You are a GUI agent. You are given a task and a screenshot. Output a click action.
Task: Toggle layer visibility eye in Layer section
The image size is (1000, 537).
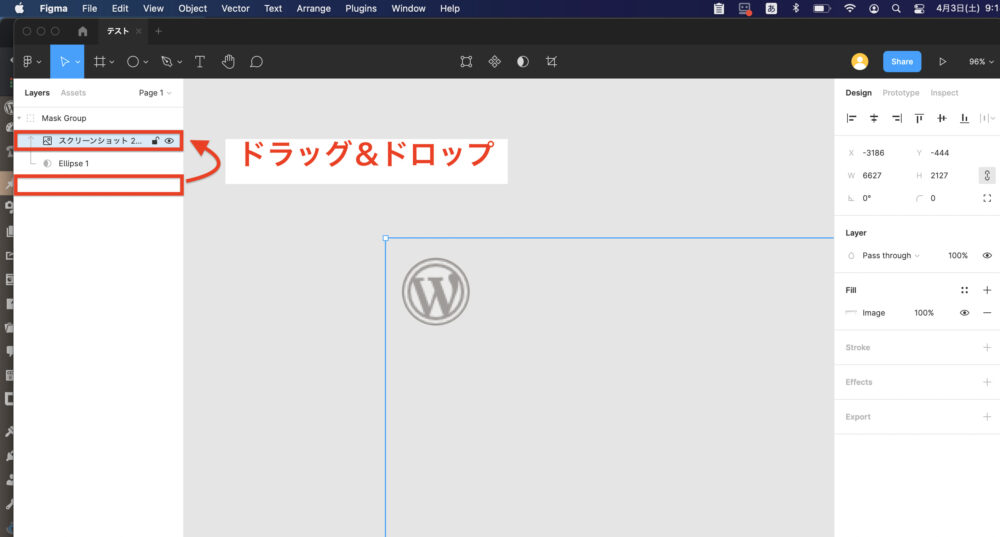point(987,256)
